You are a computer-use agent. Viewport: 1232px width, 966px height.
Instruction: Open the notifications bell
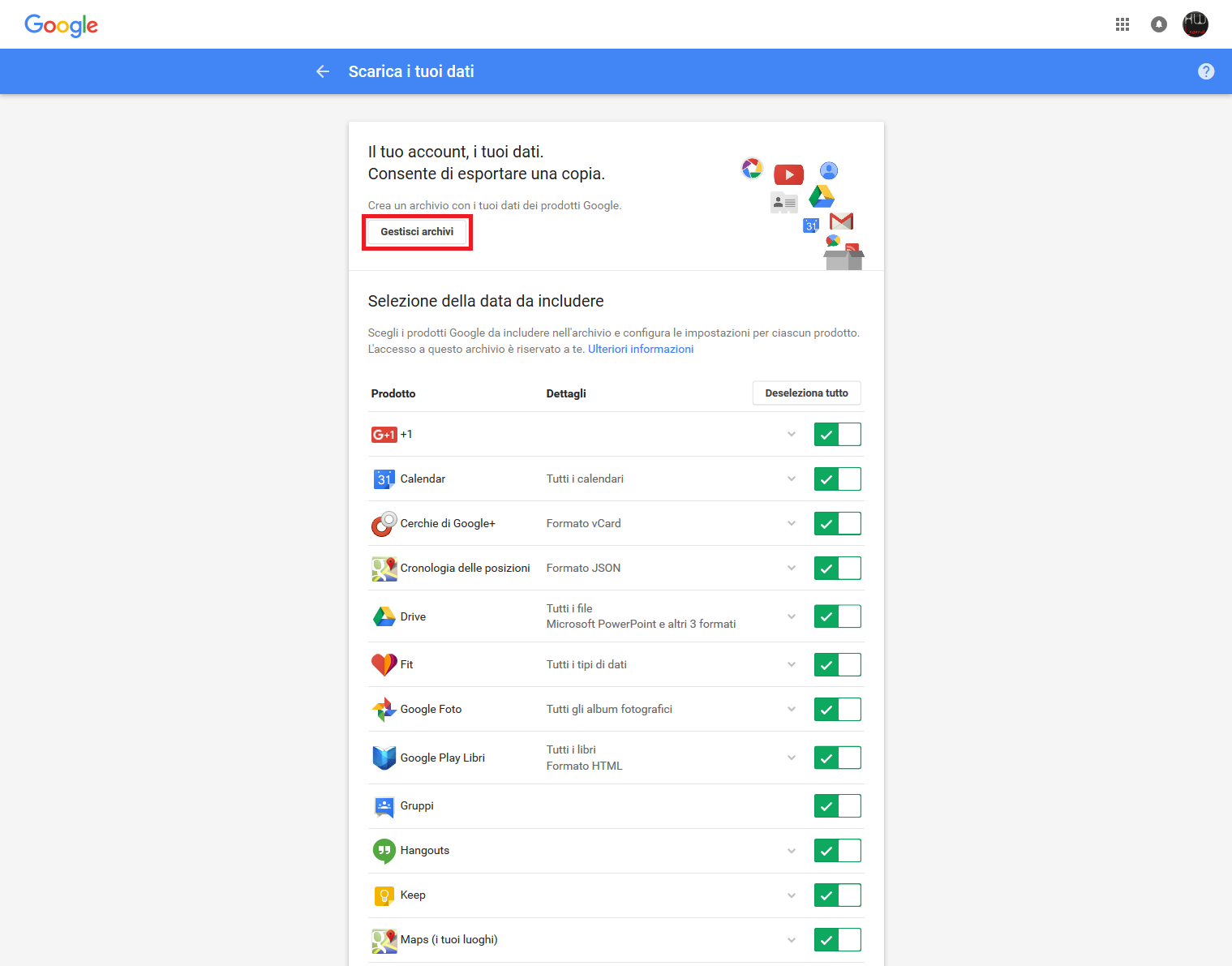(1159, 24)
